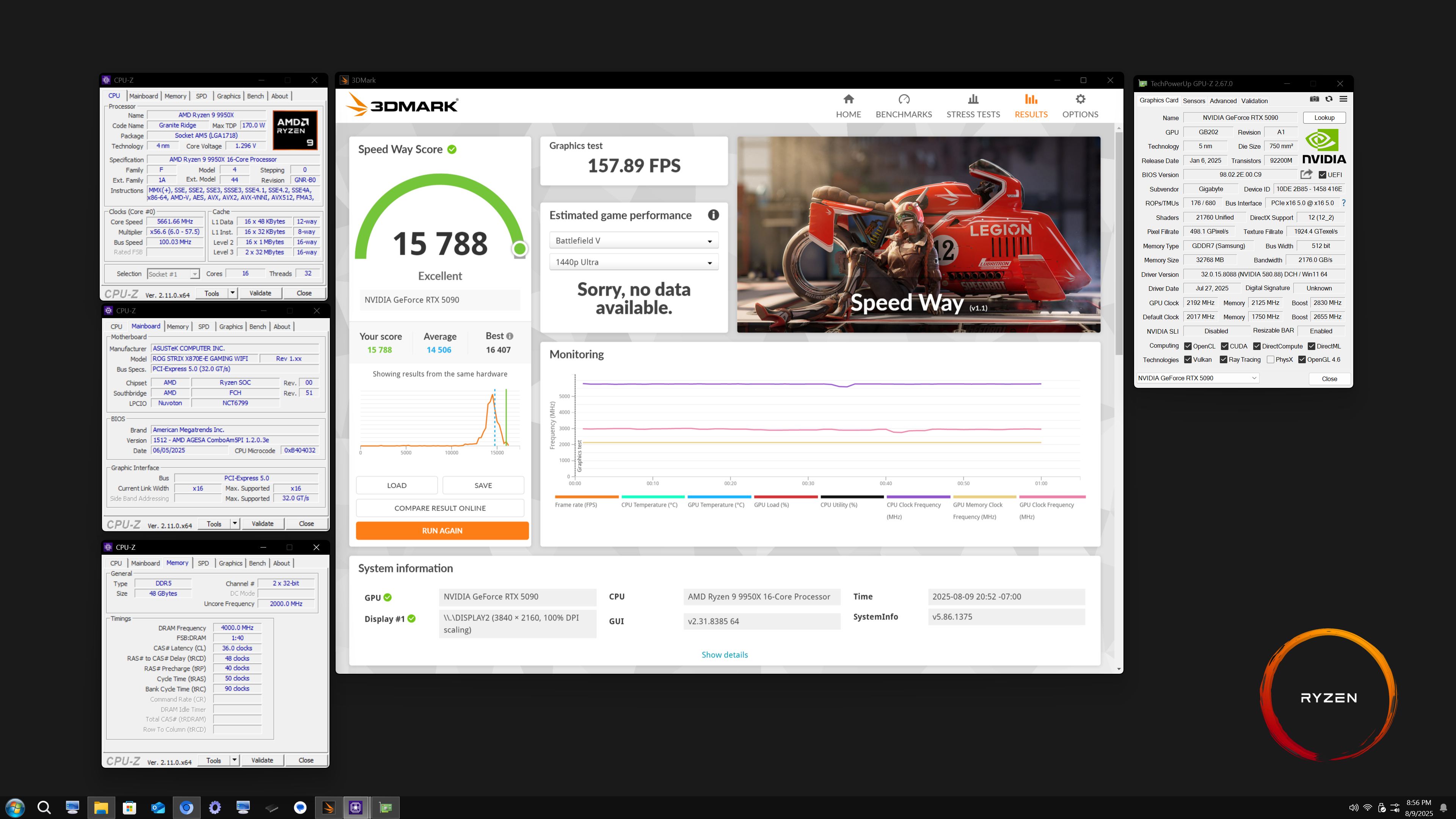The height and width of the screenshot is (819, 1456).
Task: Click the NVIDIA logo in GPU-Z
Action: pos(1324,146)
